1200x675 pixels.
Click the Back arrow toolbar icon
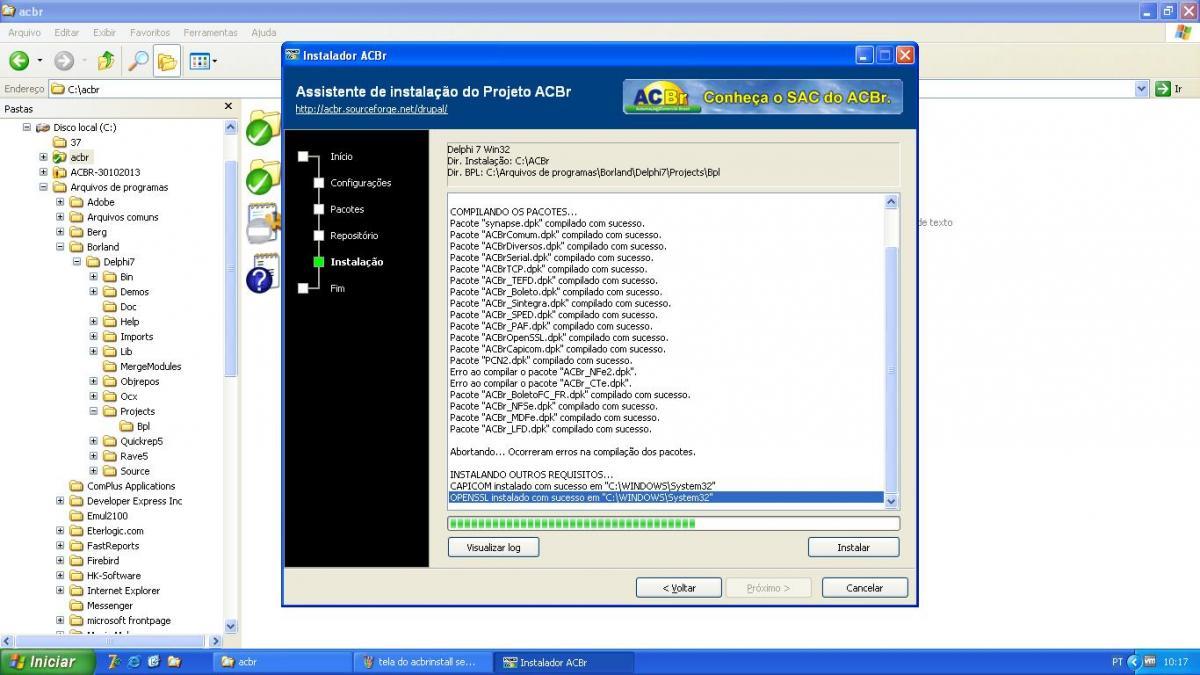point(19,61)
